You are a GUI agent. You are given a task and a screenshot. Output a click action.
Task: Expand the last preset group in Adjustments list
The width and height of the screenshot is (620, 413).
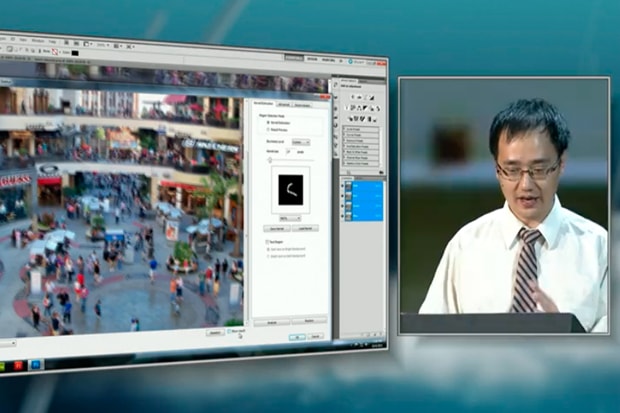(344, 163)
